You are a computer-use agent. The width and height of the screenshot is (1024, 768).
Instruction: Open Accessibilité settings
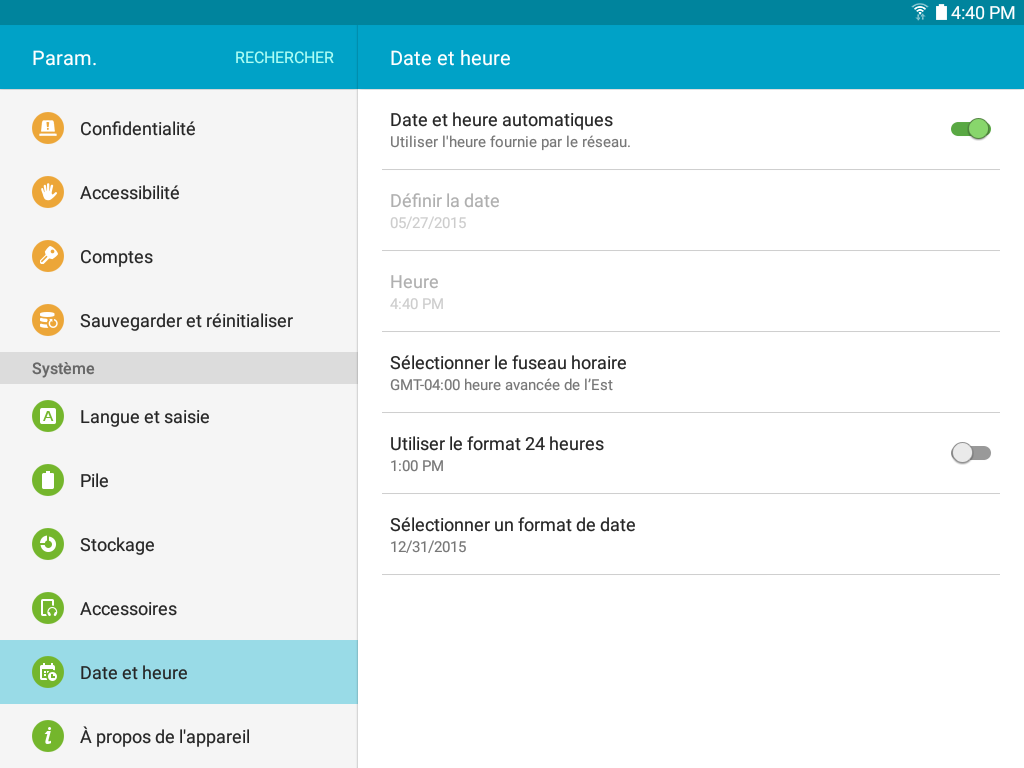[179, 193]
